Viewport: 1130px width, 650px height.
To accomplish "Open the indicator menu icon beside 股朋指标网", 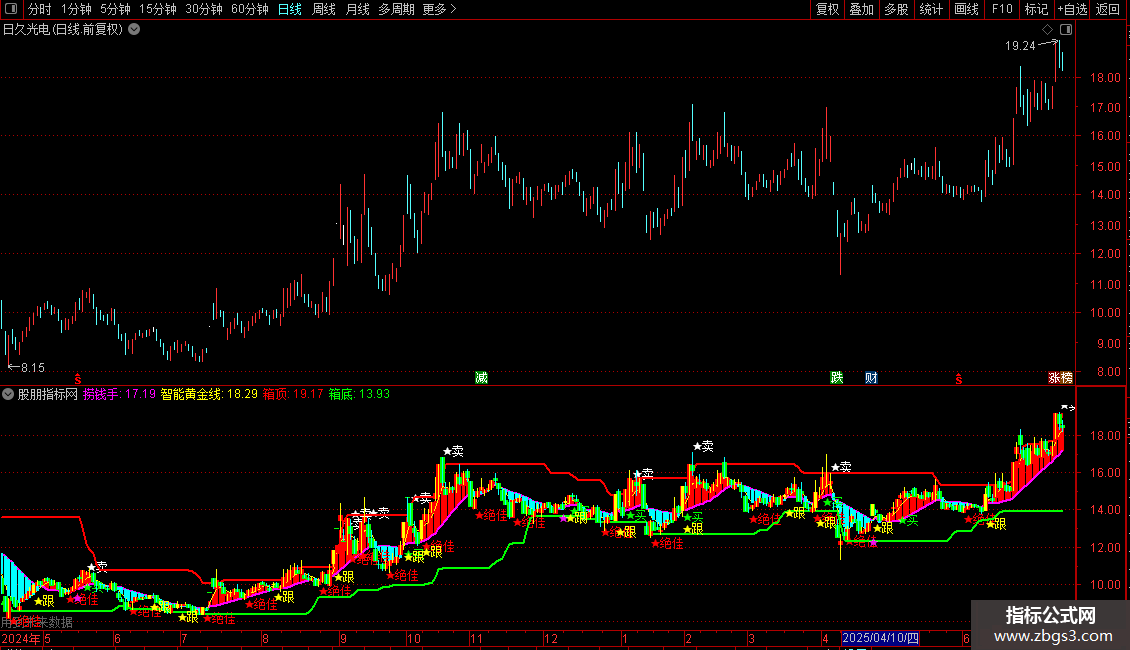I will (8, 394).
